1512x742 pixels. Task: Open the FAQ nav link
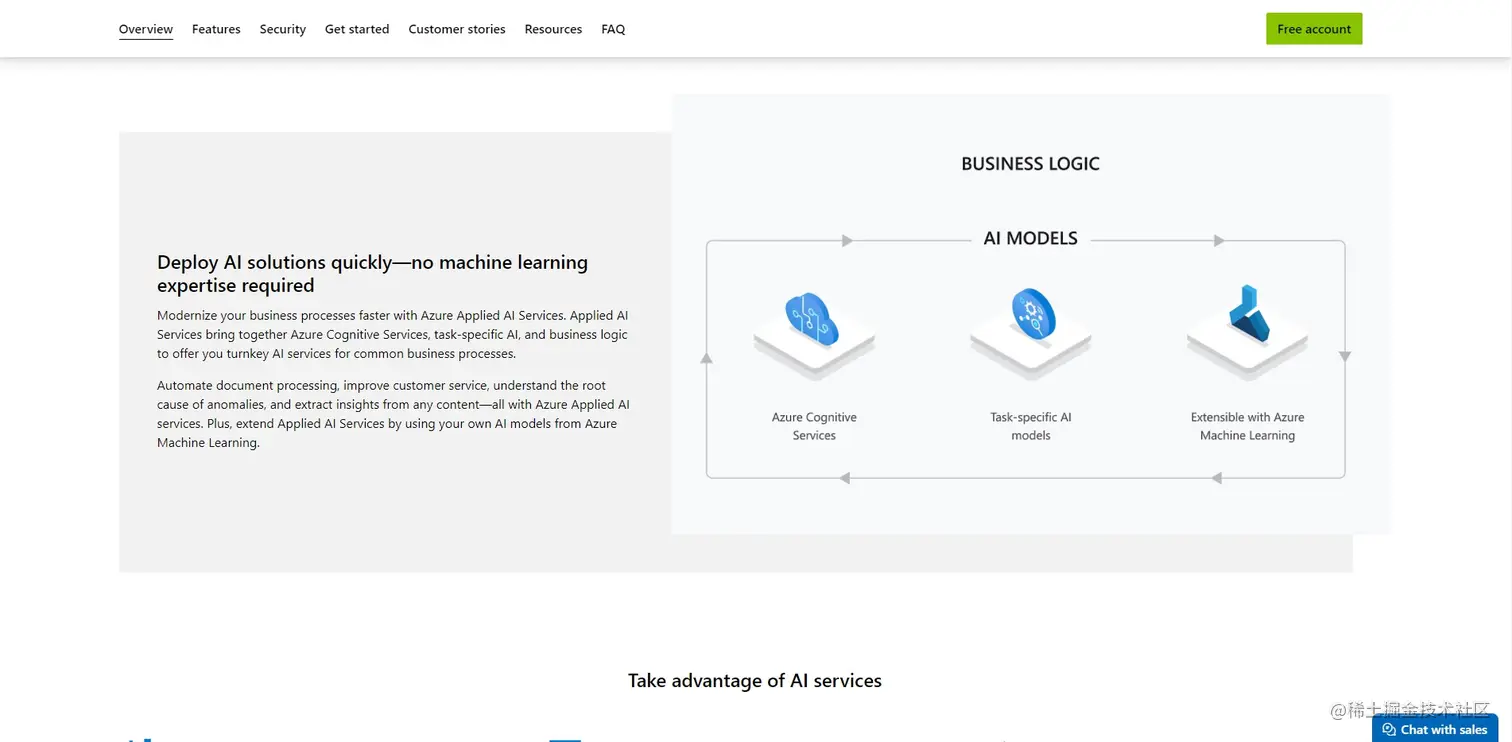coord(613,29)
